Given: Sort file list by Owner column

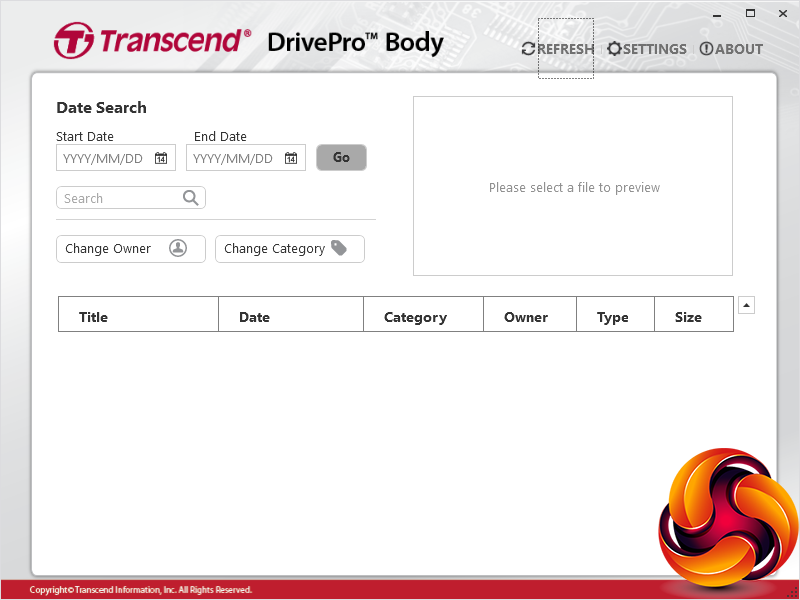Looking at the screenshot, I should (530, 314).
